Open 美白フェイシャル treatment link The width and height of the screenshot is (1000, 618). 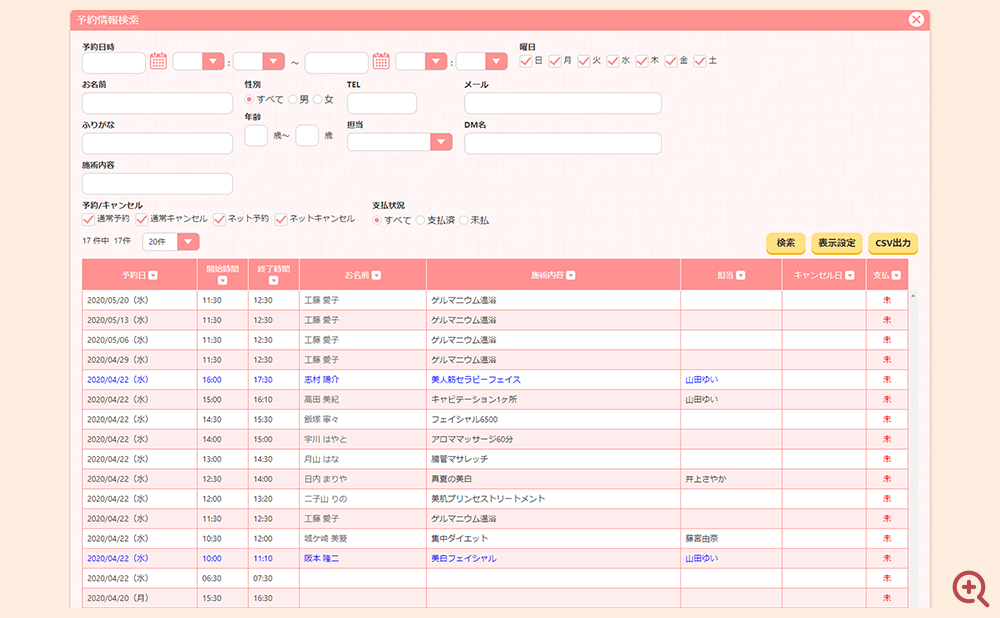tap(464, 559)
